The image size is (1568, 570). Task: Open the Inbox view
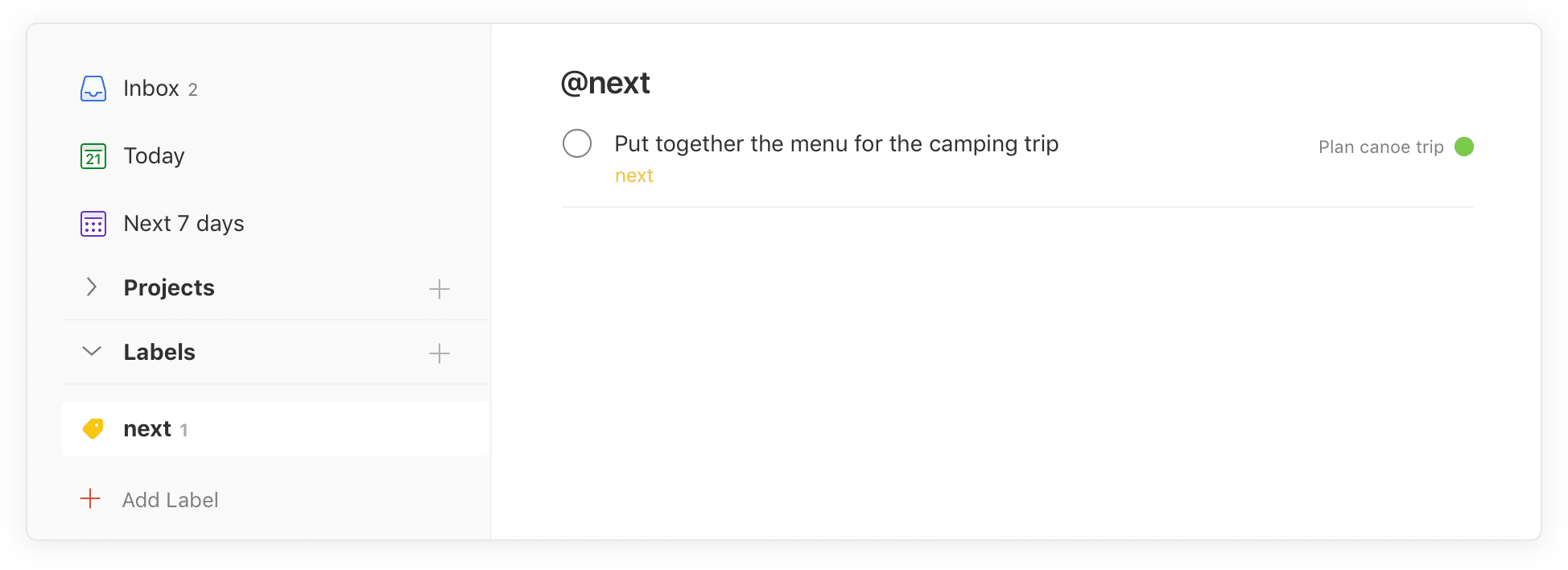click(151, 89)
